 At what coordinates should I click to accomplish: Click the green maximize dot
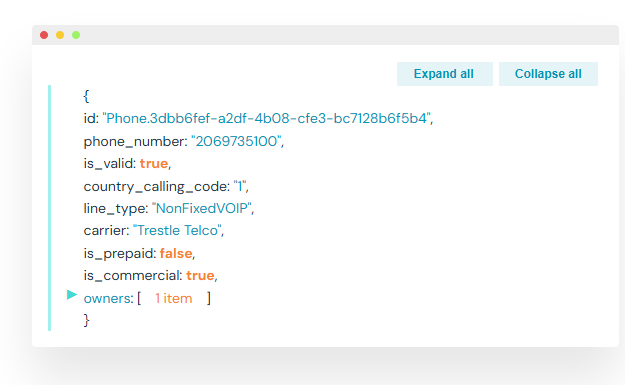(x=76, y=35)
